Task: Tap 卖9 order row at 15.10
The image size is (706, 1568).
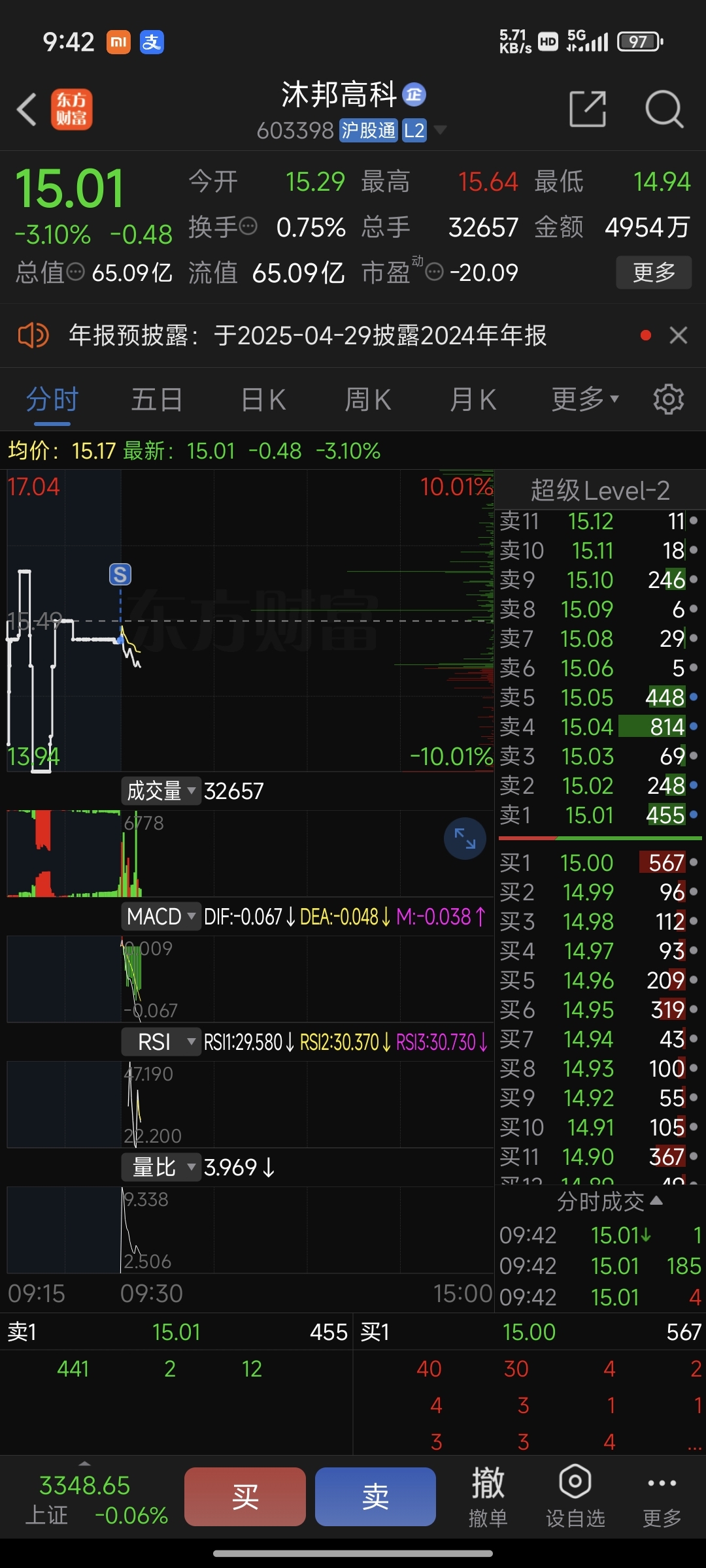Action: click(x=599, y=580)
